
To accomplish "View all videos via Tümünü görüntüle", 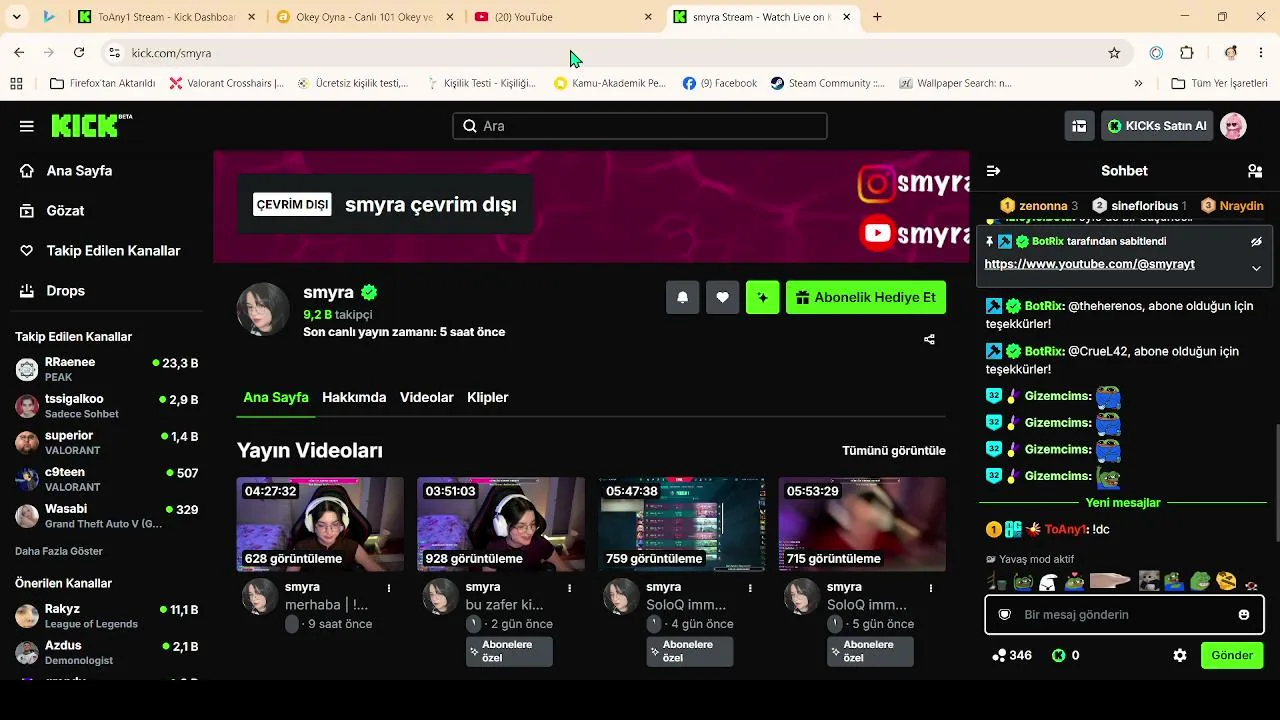I will pos(894,451).
